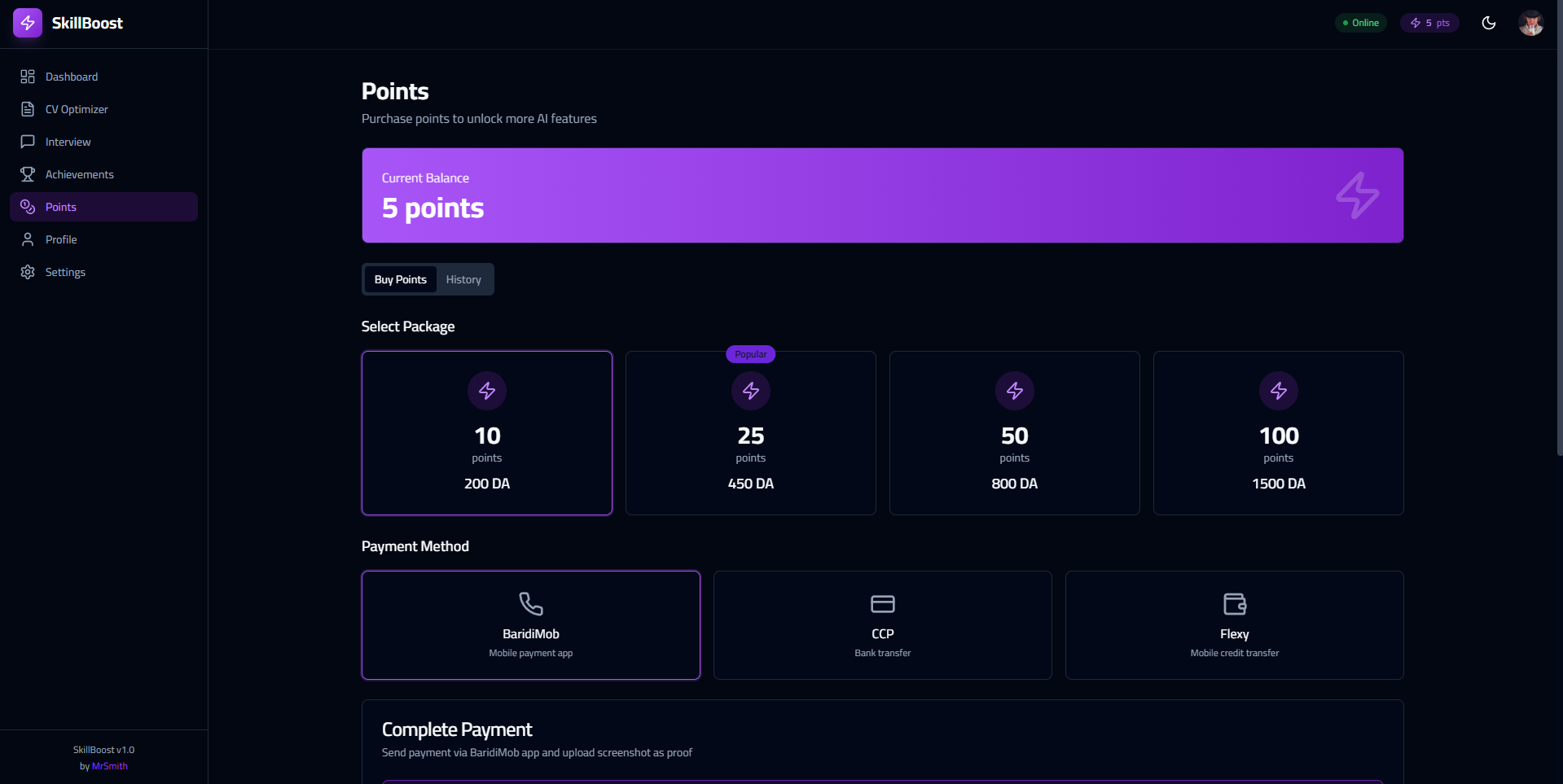The image size is (1563, 784).
Task: Open the Settings gear
Action: pyautogui.click(x=65, y=272)
